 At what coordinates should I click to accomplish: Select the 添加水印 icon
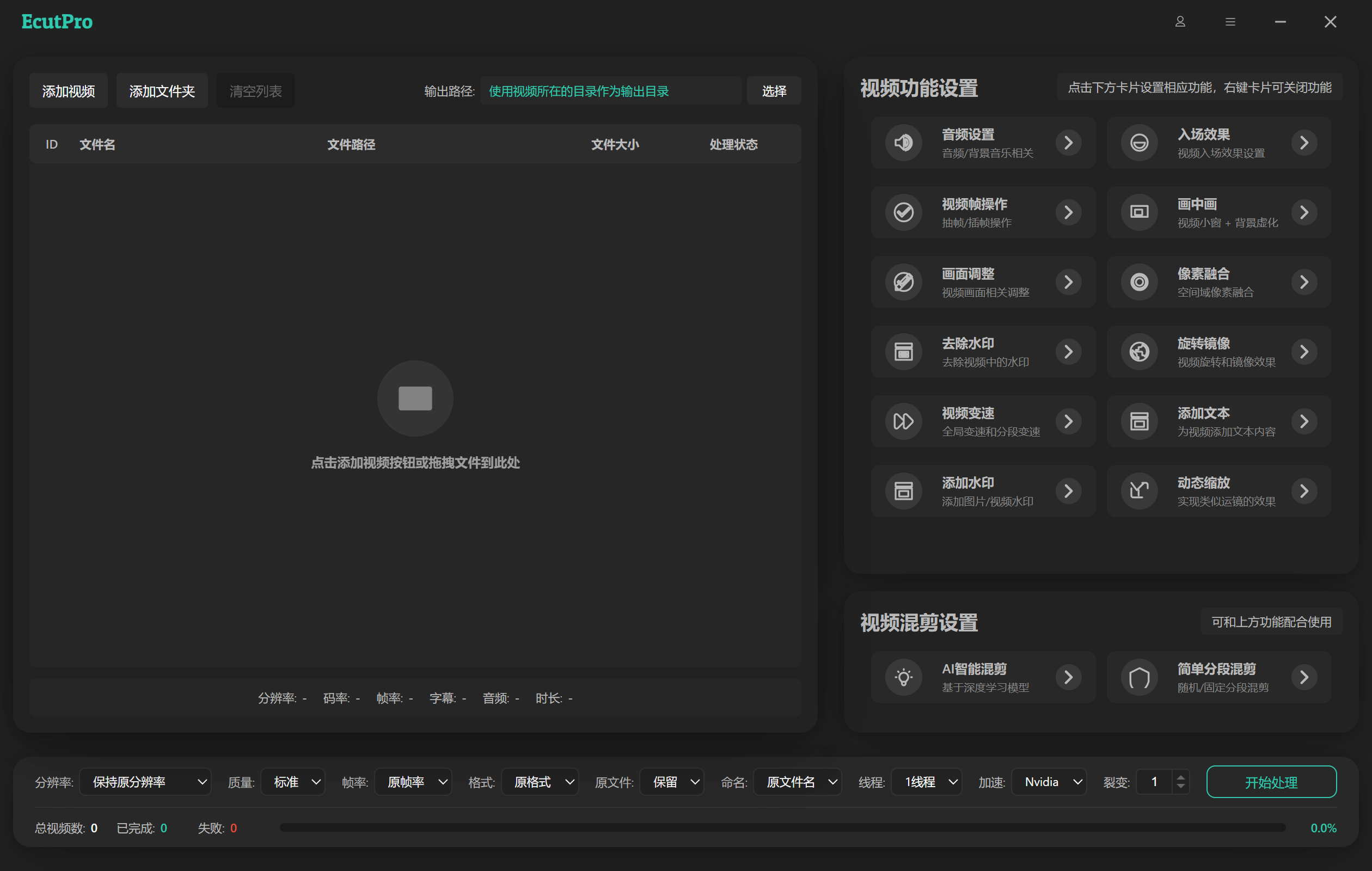click(903, 491)
